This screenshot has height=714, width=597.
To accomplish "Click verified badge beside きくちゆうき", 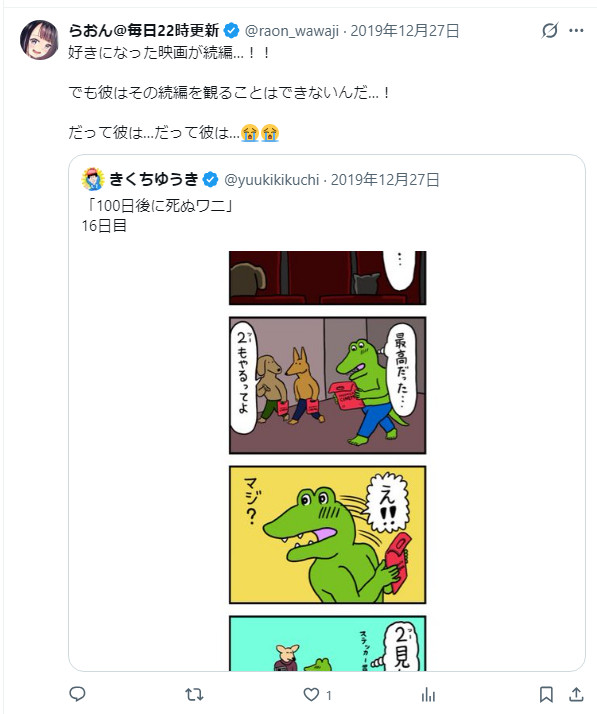I will 210,179.
